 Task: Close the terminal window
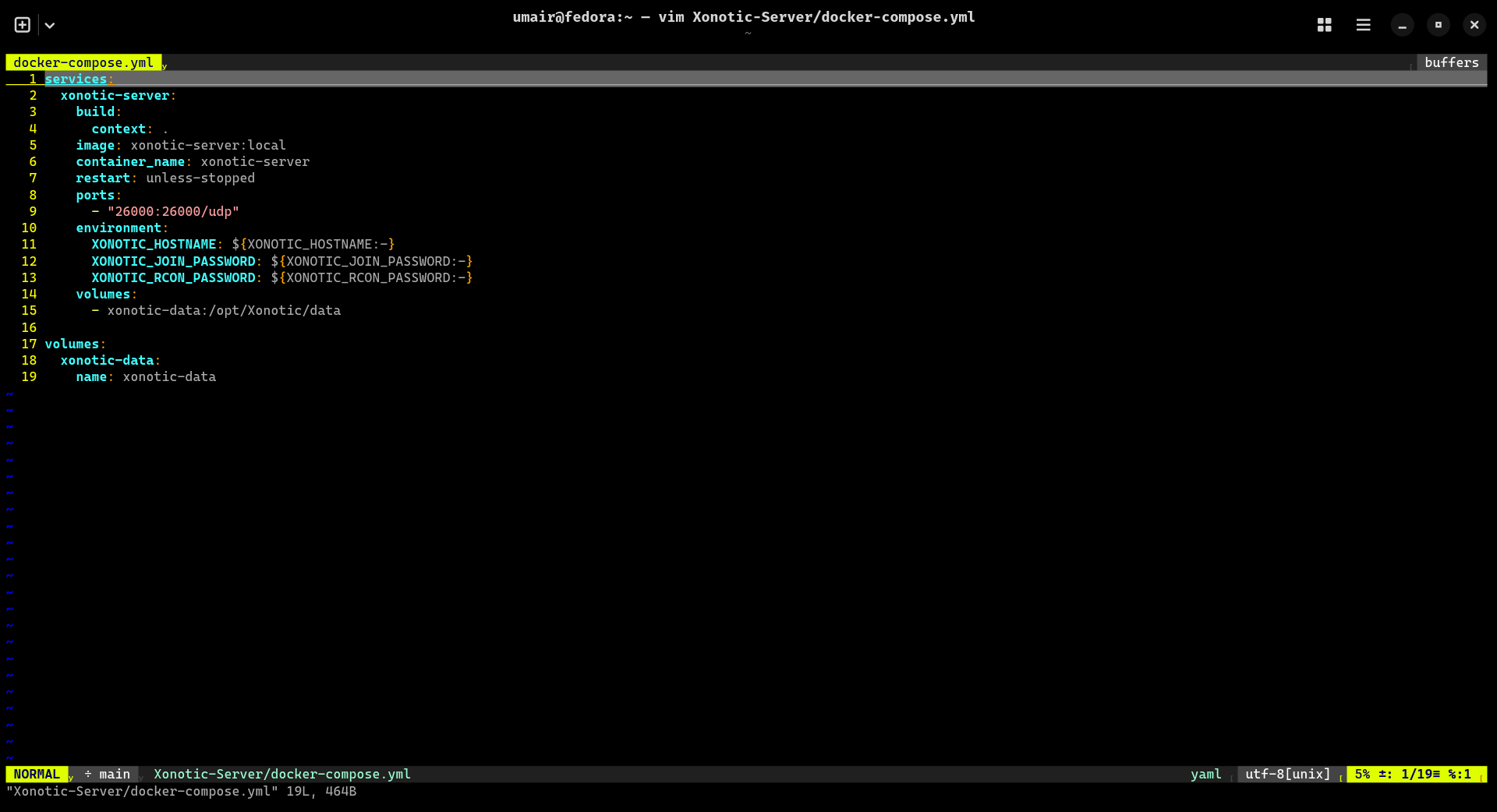coord(1474,25)
